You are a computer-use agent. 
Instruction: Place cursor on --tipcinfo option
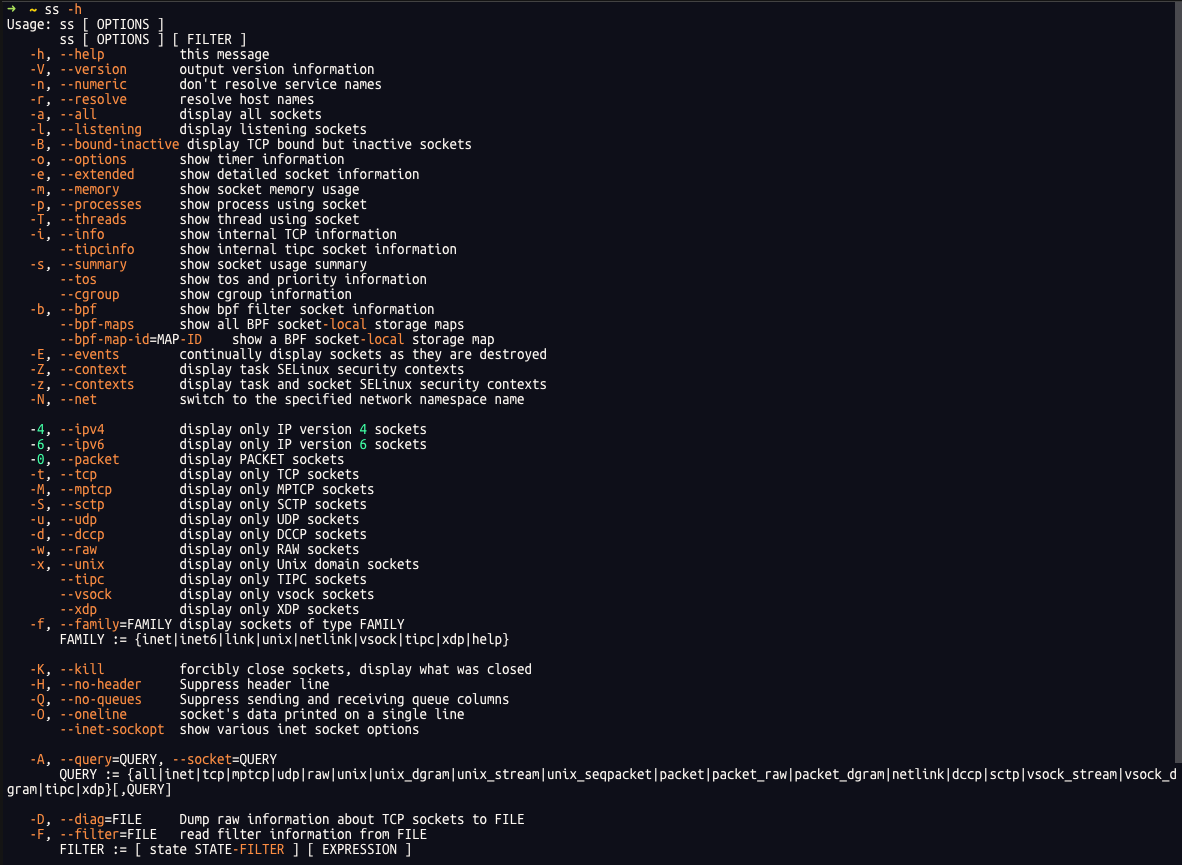[97, 249]
